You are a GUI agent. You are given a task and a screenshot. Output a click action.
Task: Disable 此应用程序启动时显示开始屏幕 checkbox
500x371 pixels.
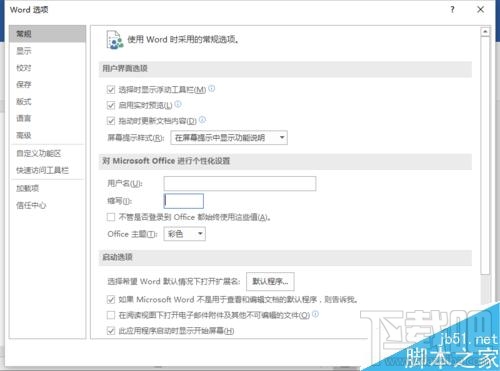111,331
